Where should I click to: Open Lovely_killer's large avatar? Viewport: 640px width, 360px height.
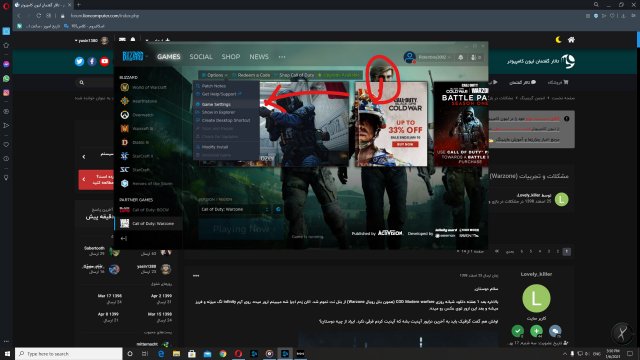(x=536, y=298)
